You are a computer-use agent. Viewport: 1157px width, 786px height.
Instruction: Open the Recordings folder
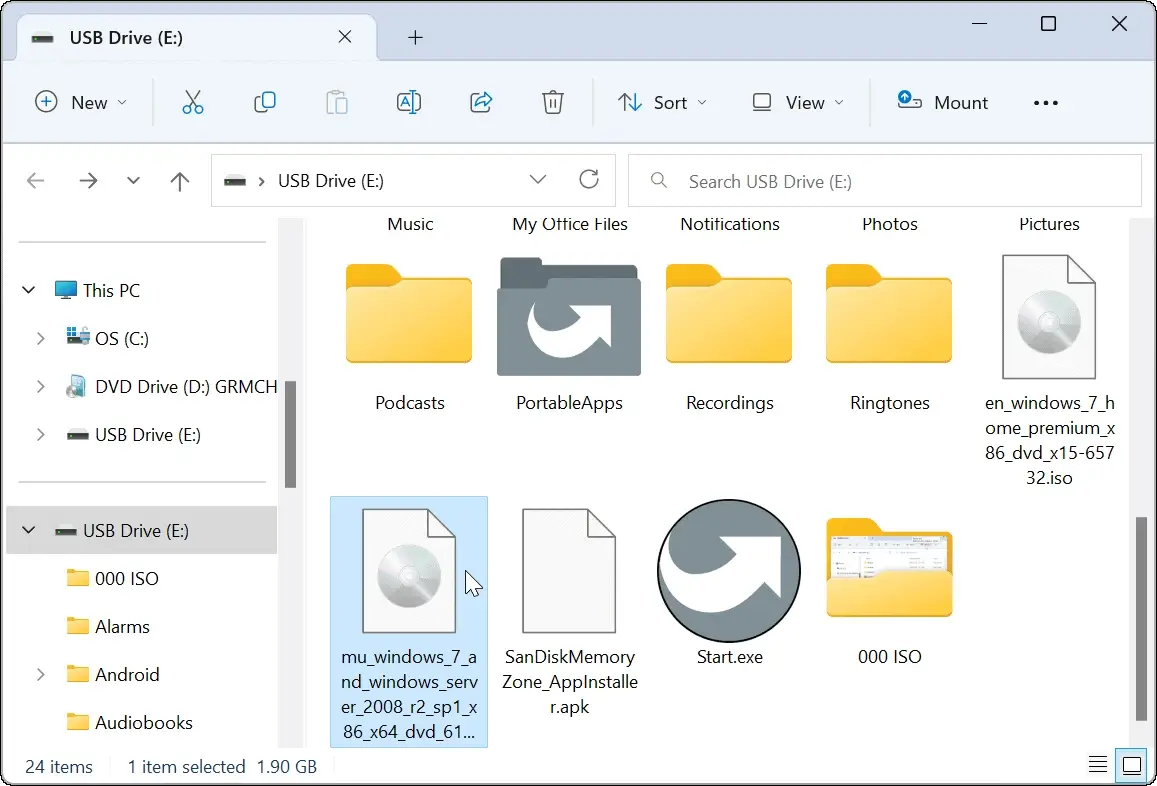[729, 315]
